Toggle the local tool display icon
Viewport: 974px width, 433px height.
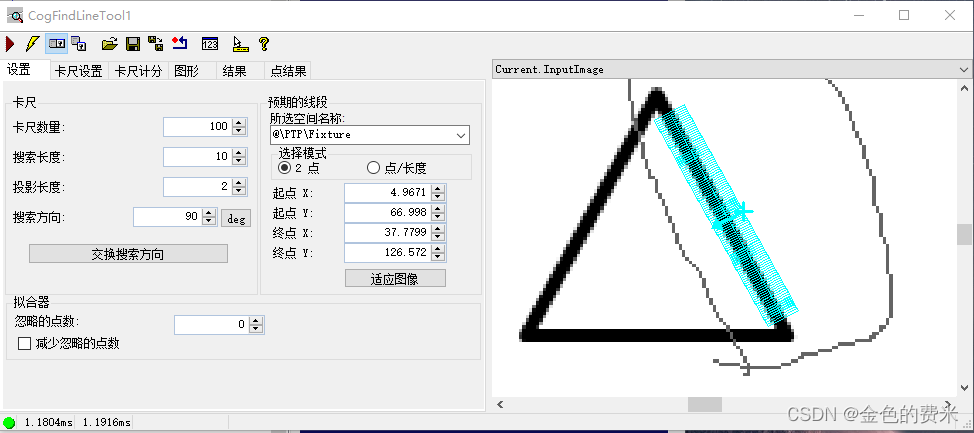click(x=57, y=44)
